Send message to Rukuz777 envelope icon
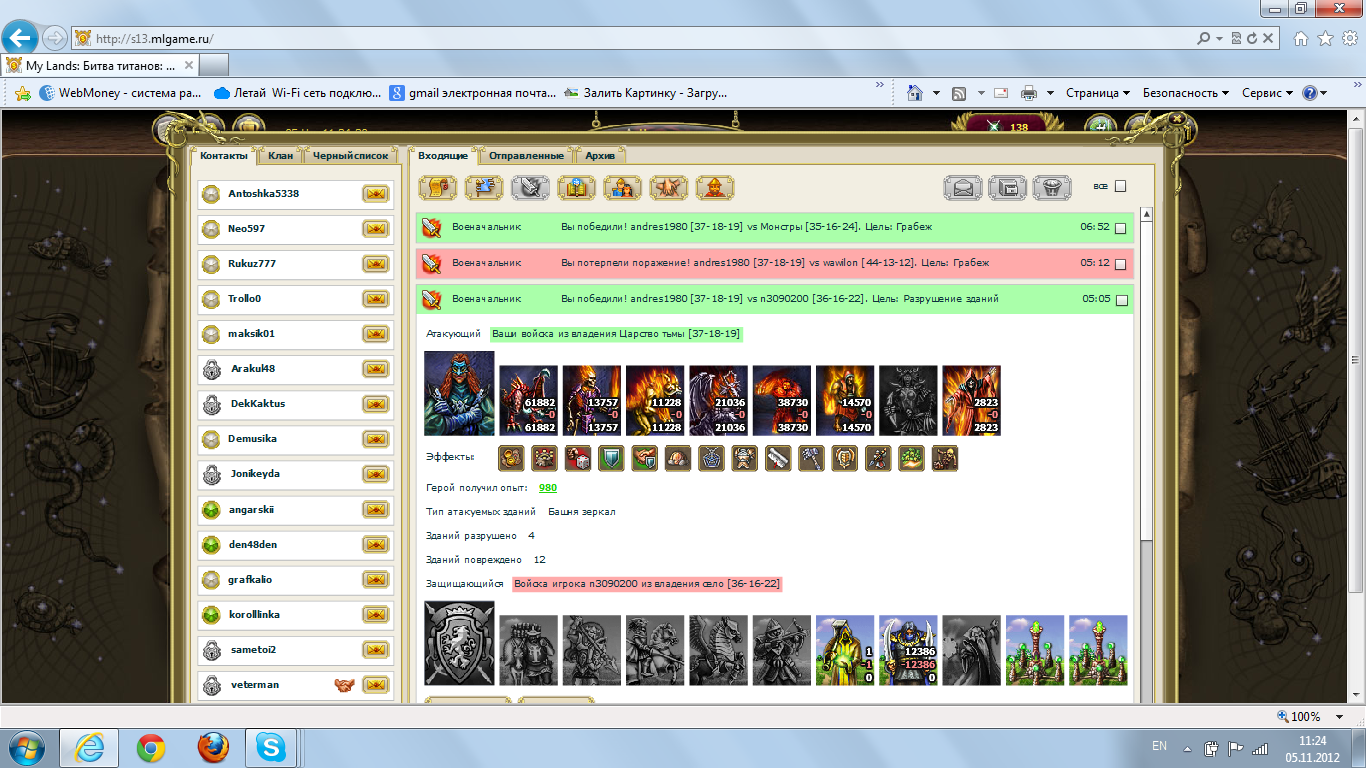The height and width of the screenshot is (768, 1366). 376,264
